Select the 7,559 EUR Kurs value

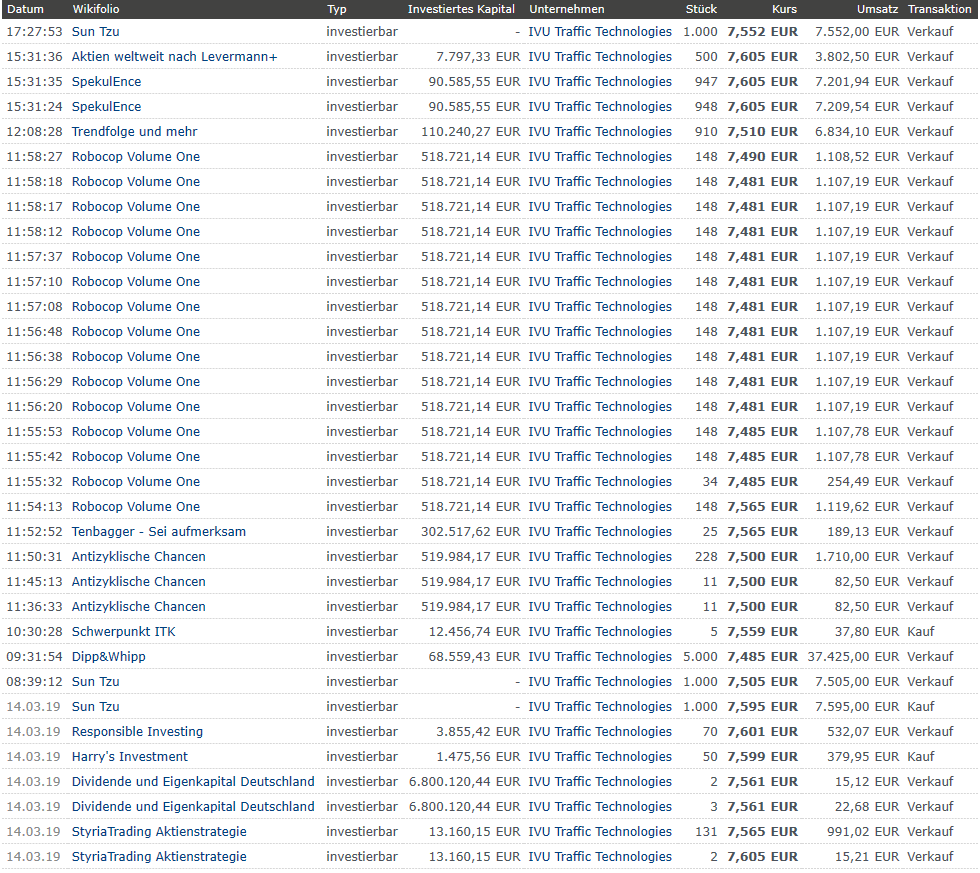click(x=762, y=632)
